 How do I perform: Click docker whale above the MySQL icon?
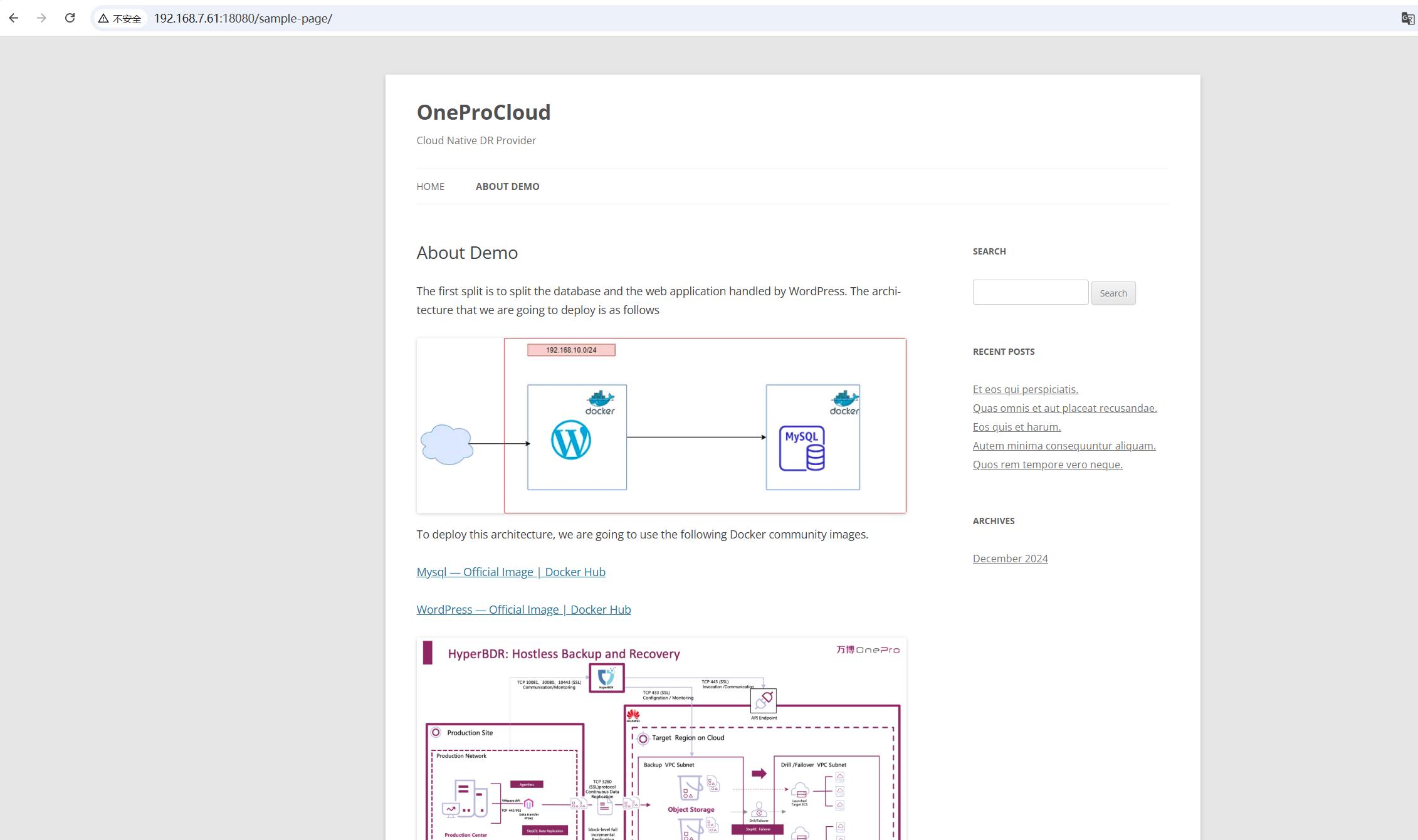844,402
